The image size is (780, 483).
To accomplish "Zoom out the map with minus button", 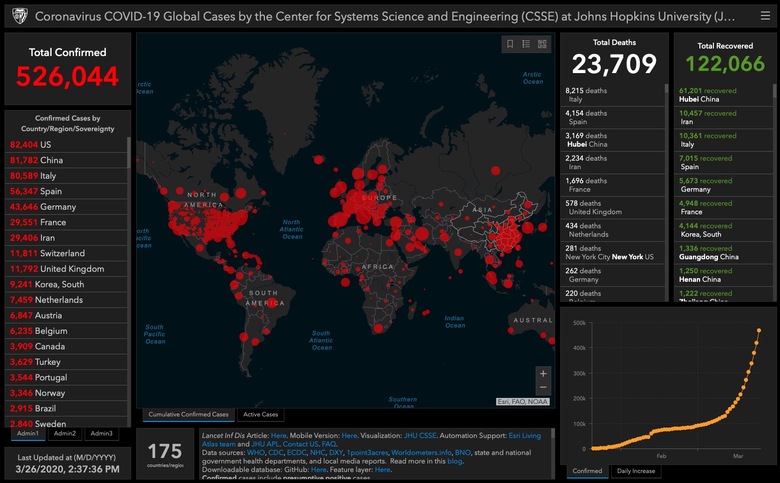I will tap(543, 387).
